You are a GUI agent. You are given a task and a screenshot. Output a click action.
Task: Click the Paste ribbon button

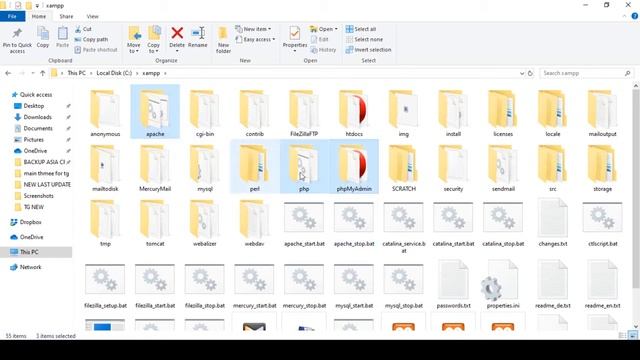coord(62,37)
